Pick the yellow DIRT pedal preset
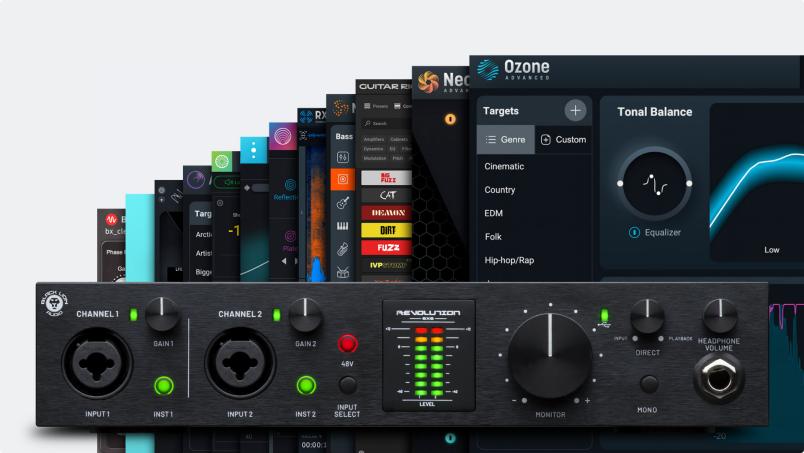Image resolution: width=804 pixels, height=453 pixels. pos(386,230)
